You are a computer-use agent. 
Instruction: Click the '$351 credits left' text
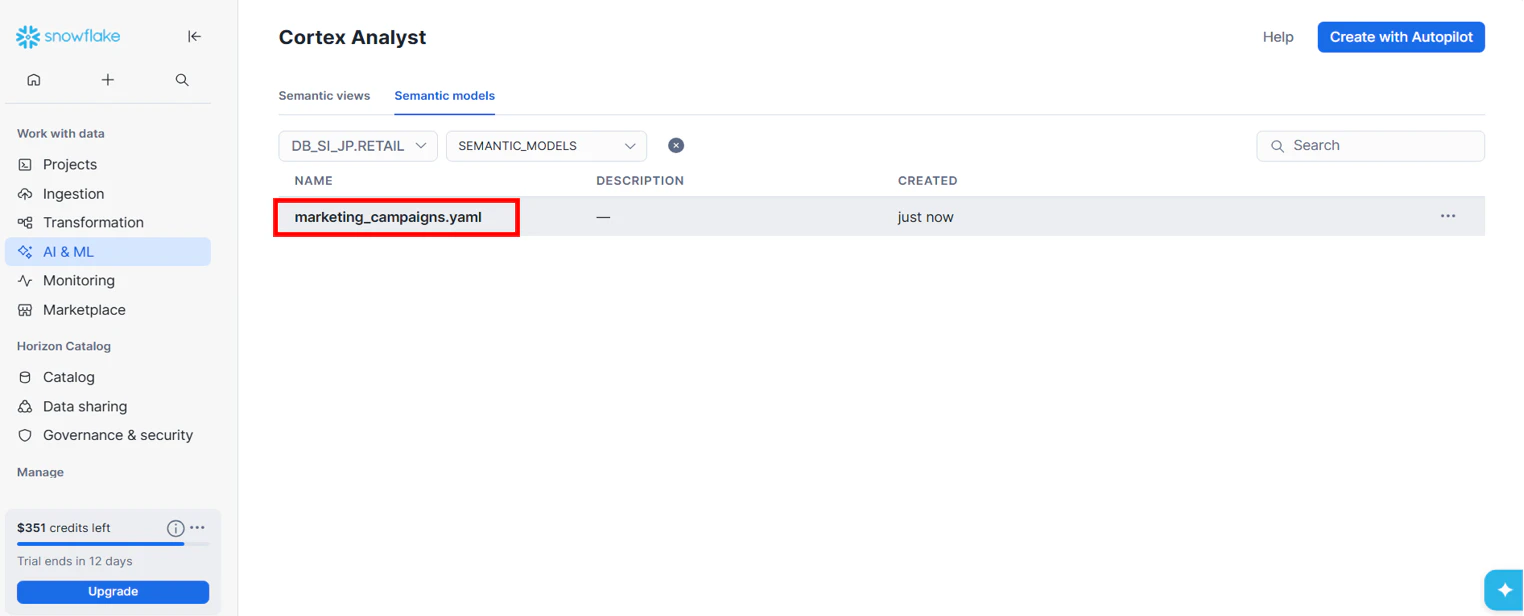64,528
